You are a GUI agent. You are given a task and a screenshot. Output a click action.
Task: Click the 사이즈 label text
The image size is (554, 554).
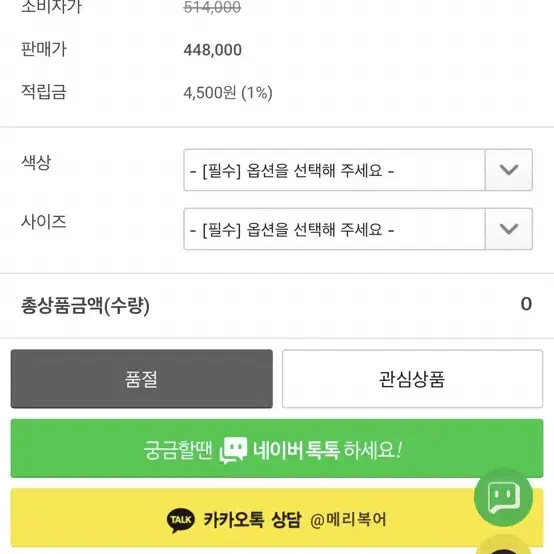[x=43, y=222]
